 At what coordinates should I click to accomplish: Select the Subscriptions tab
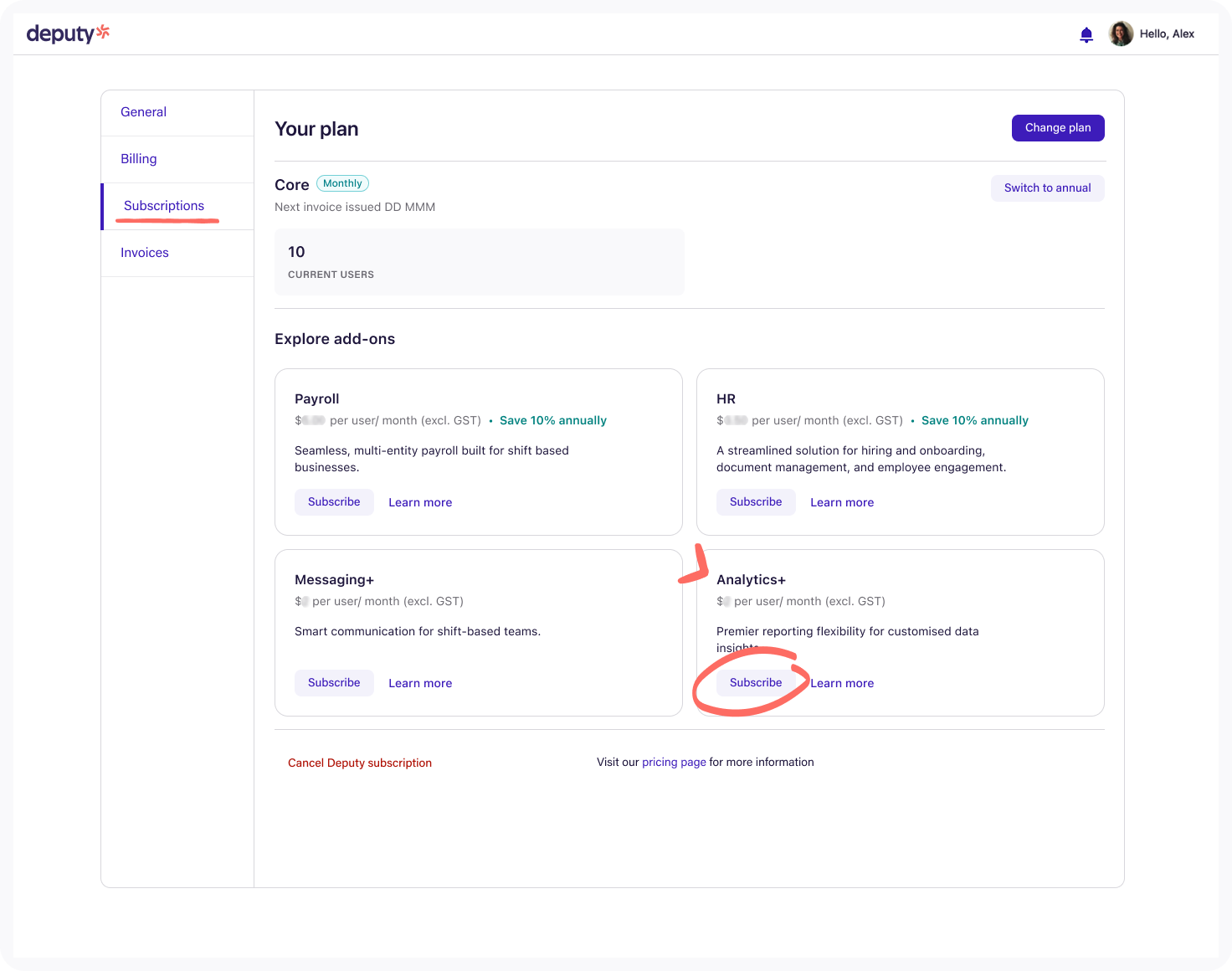tap(164, 206)
